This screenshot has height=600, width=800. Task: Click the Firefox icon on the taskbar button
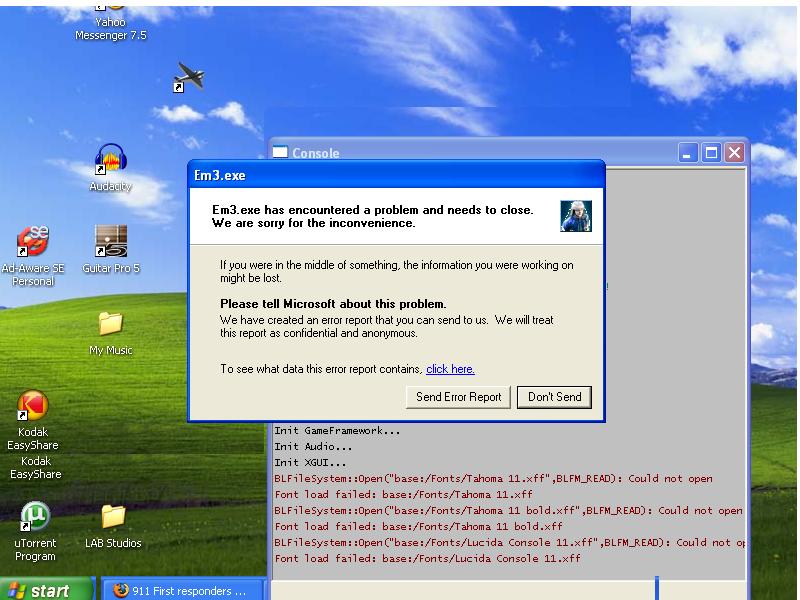tap(120, 590)
